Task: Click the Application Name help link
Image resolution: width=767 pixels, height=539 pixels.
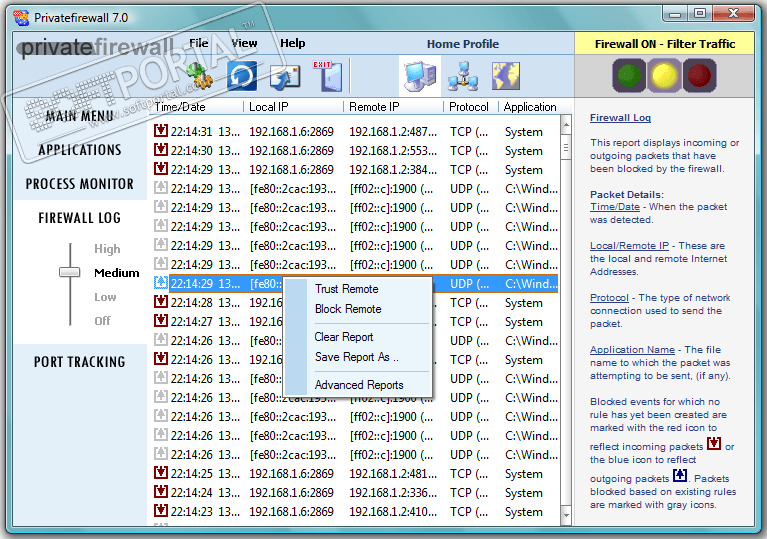Action: 632,350
